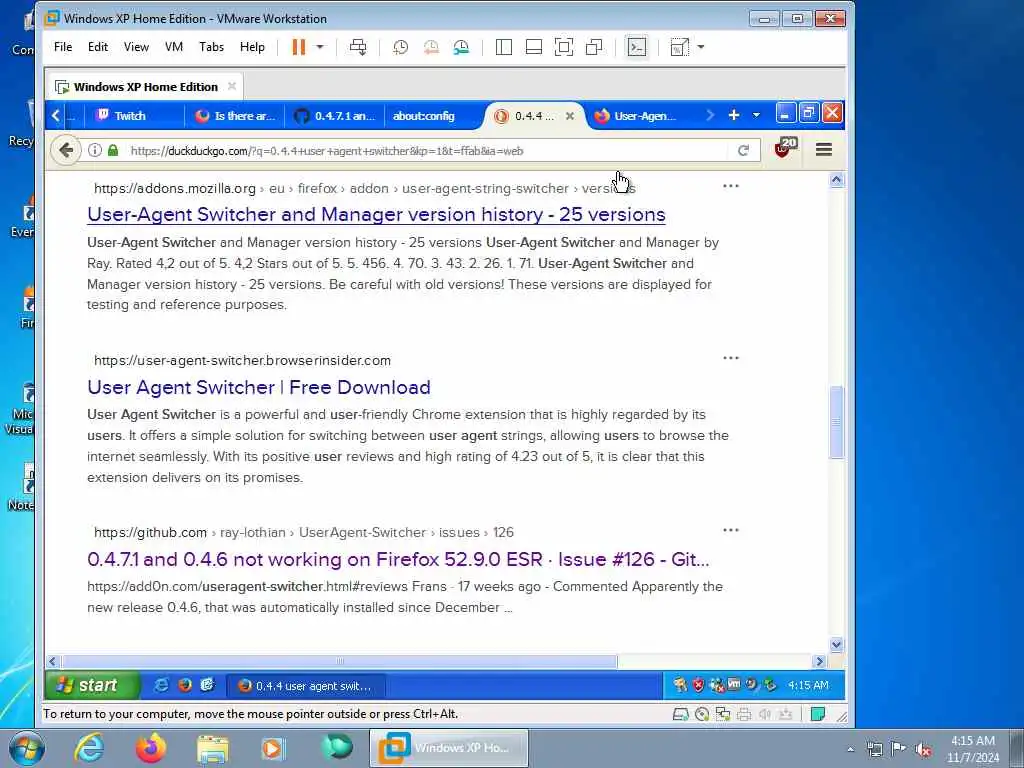Open the VM menu
This screenshot has width=1024, height=768.
click(x=174, y=47)
